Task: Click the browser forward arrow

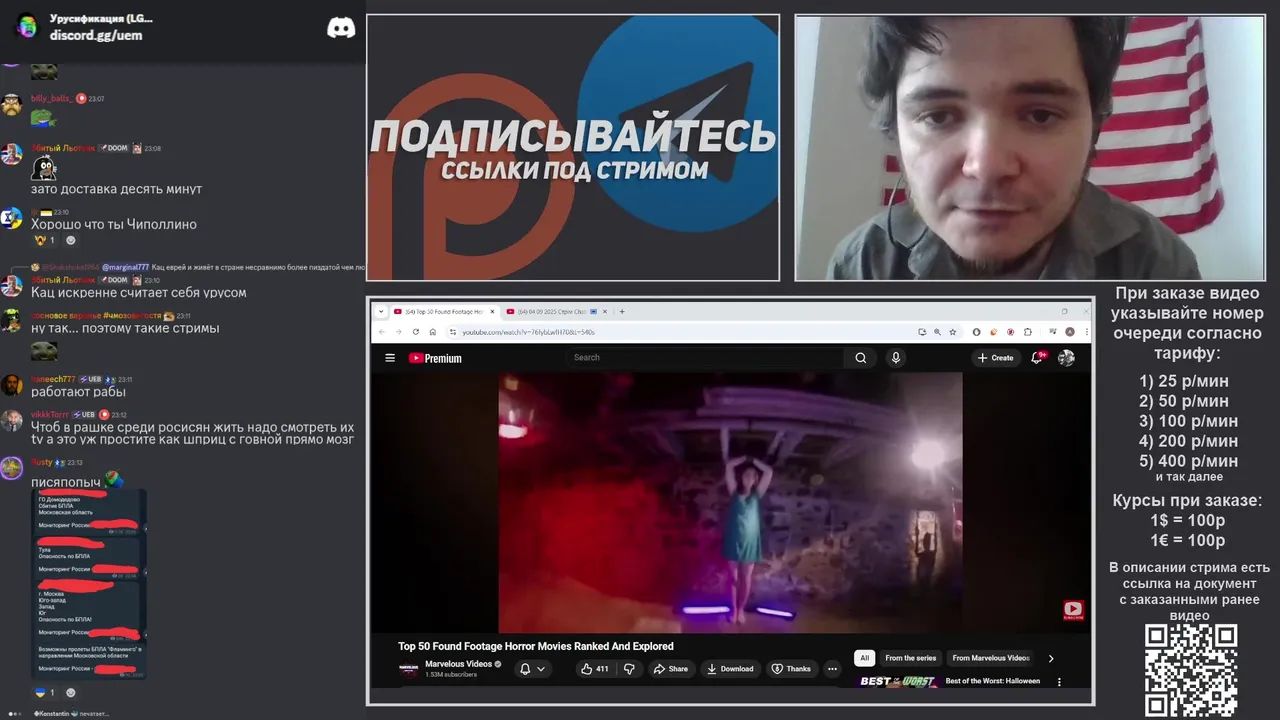Action: (x=398, y=332)
